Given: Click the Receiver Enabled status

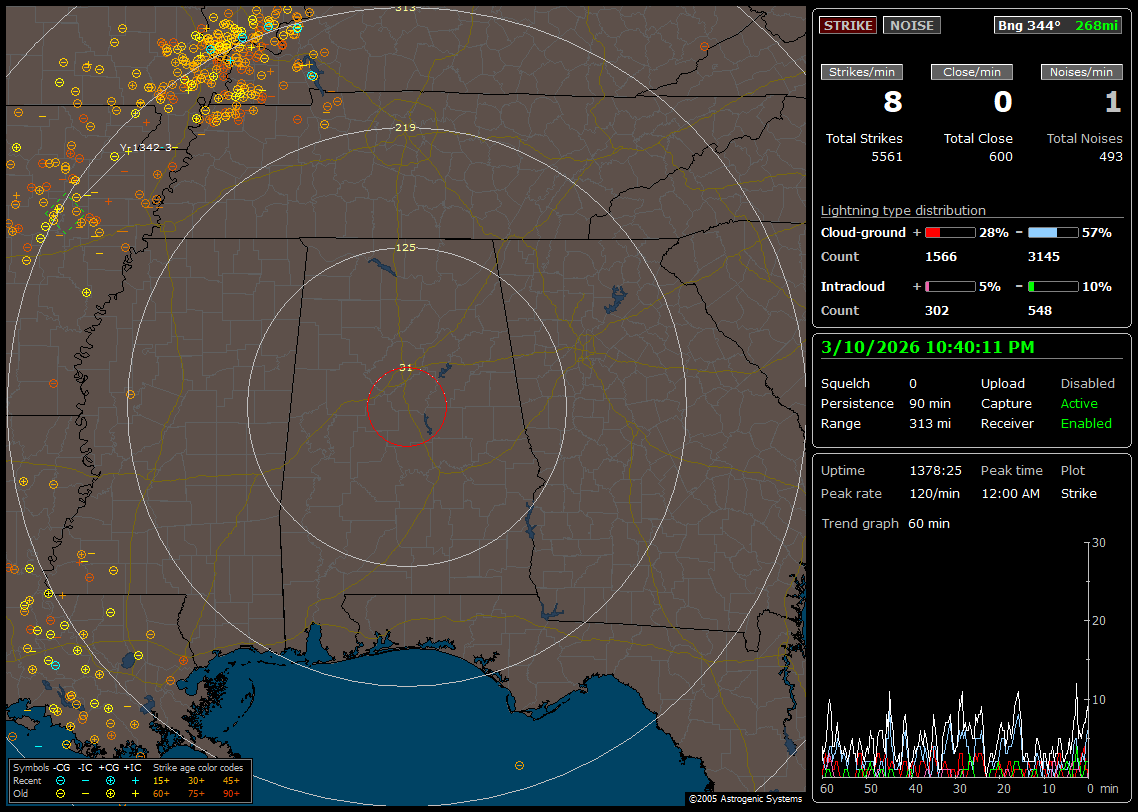Looking at the screenshot, I should 1086,423.
